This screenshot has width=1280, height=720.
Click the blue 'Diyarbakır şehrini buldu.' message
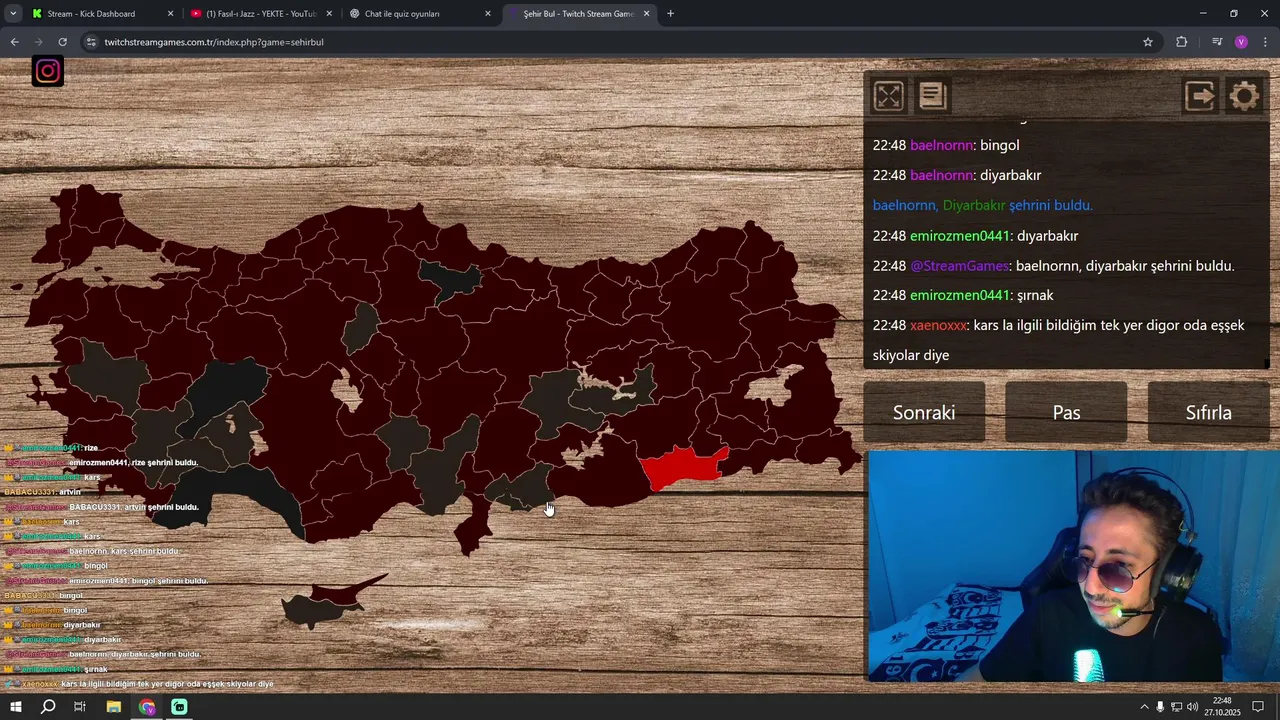(x=982, y=205)
